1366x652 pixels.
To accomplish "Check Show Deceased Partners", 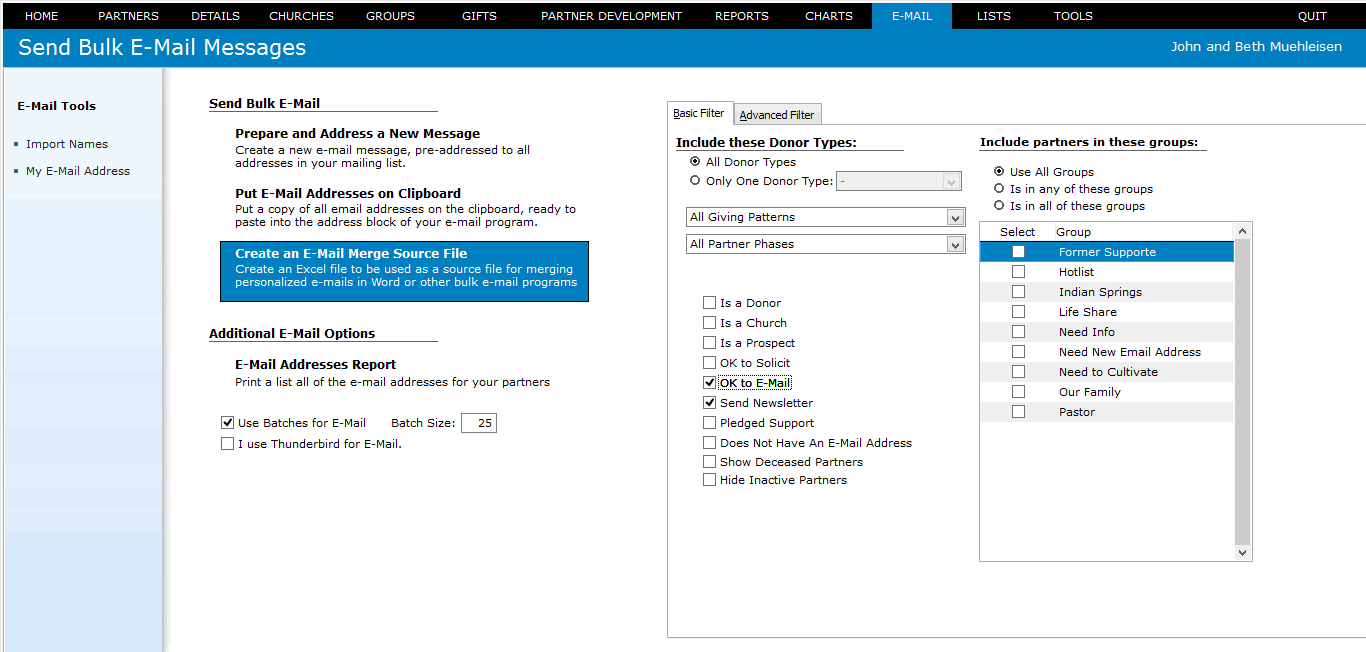I will [x=710, y=462].
